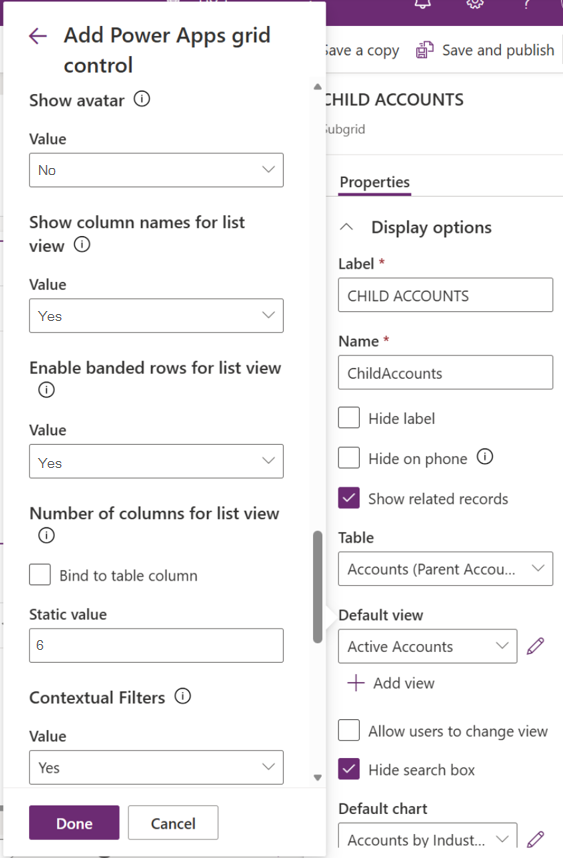Open the Show avatar value dropdown
Viewport: 563px width, 858px height.
tap(156, 170)
